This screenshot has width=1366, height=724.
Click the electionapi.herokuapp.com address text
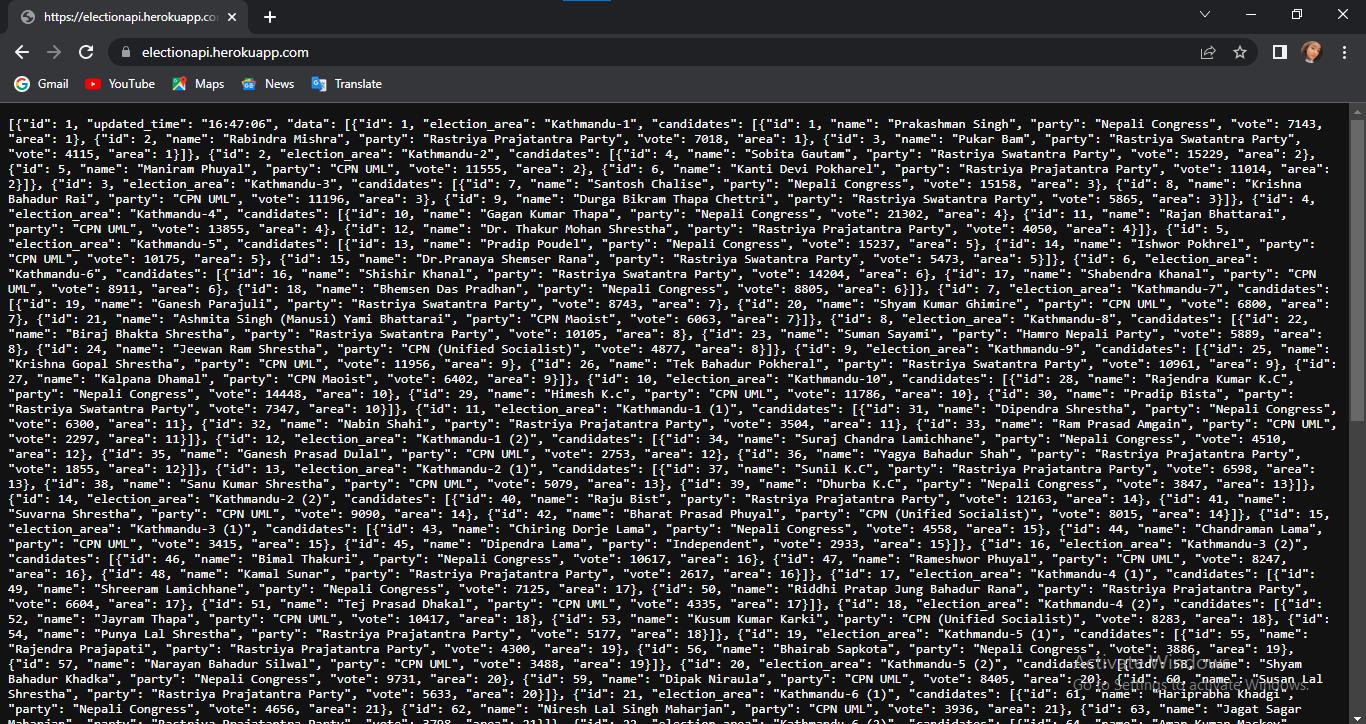click(225, 52)
